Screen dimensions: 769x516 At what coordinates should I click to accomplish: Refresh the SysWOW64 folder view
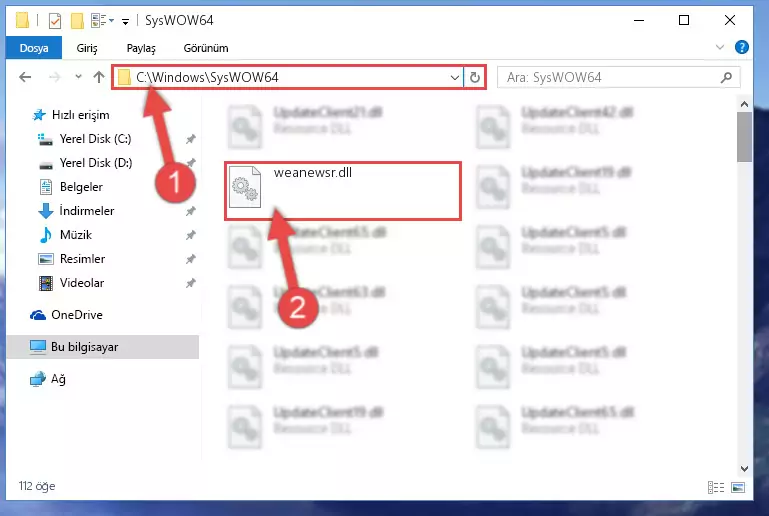474,77
